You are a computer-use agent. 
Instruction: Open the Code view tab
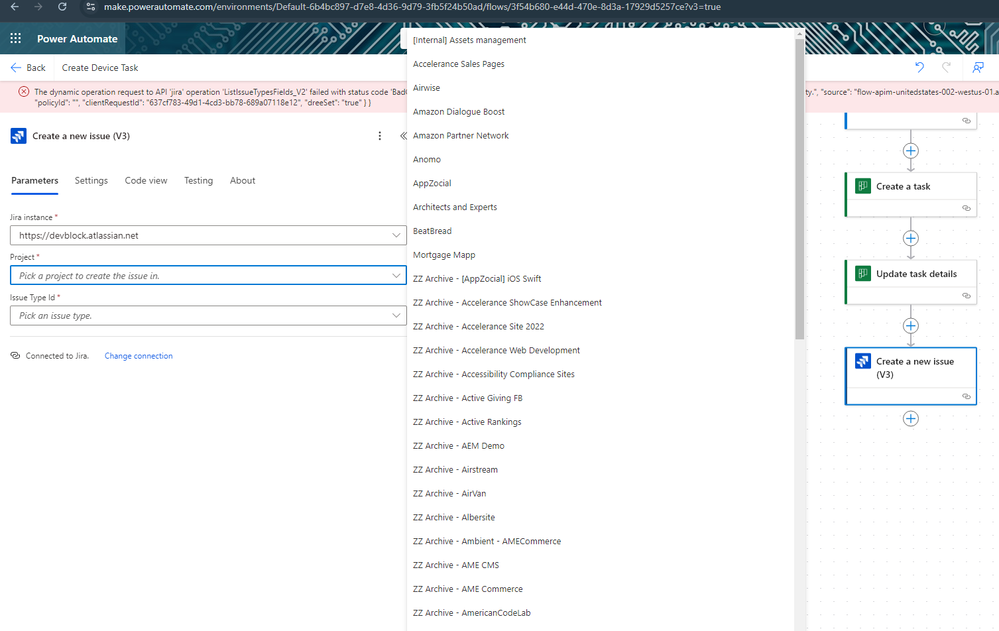tap(146, 180)
